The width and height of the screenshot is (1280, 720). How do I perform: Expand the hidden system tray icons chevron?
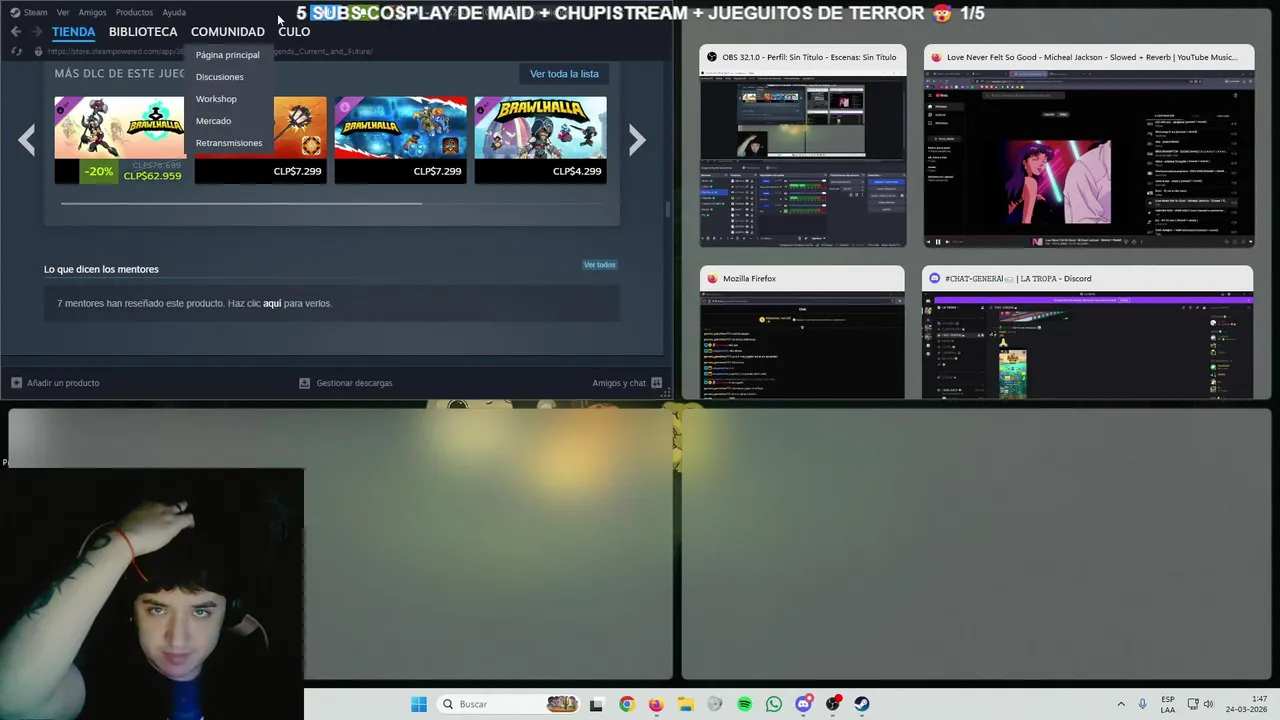1121,704
